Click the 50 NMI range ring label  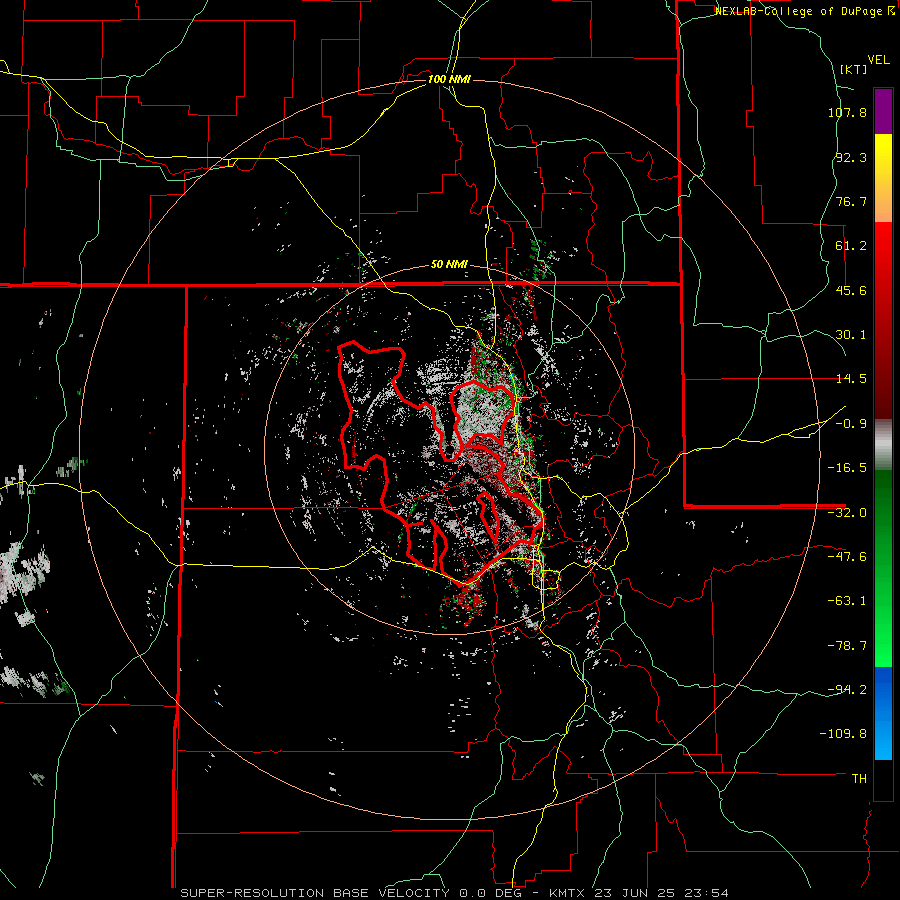click(449, 264)
